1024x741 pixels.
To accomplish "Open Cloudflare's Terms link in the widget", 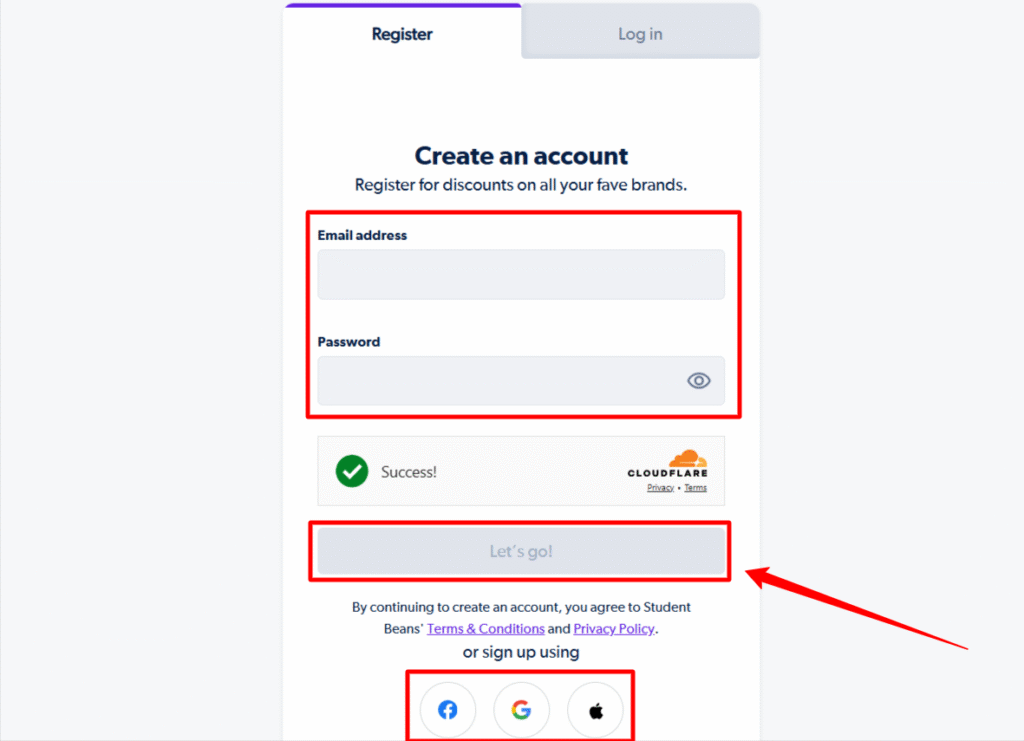I will point(695,487).
